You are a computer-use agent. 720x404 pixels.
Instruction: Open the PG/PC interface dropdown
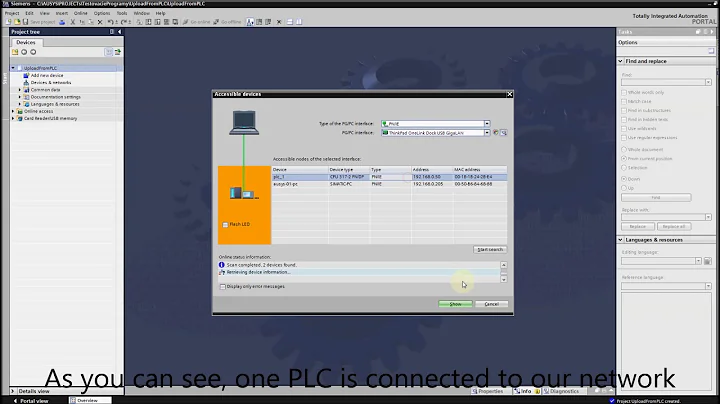point(487,133)
